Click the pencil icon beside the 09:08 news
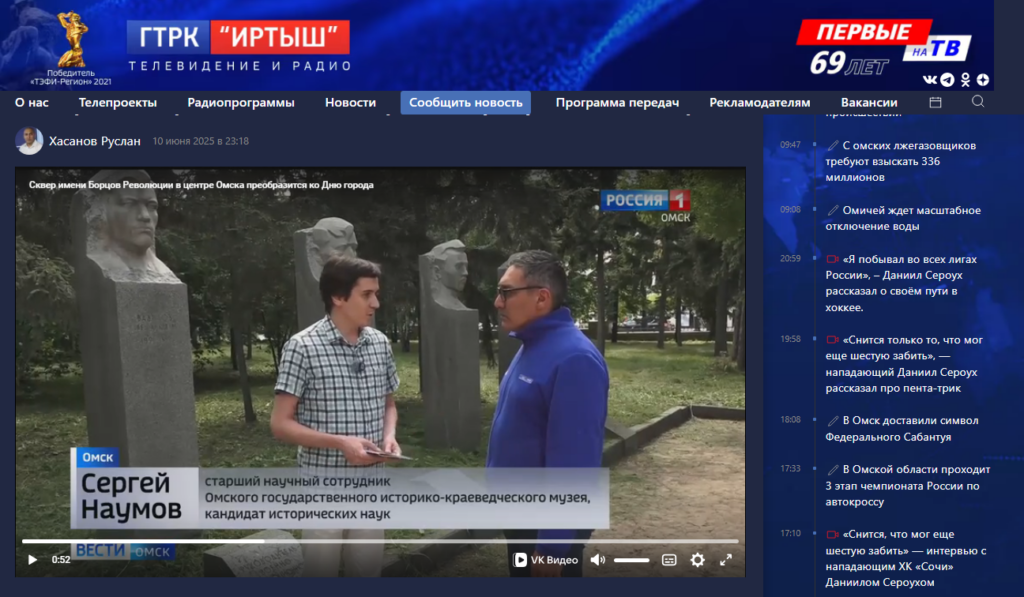 click(x=833, y=210)
